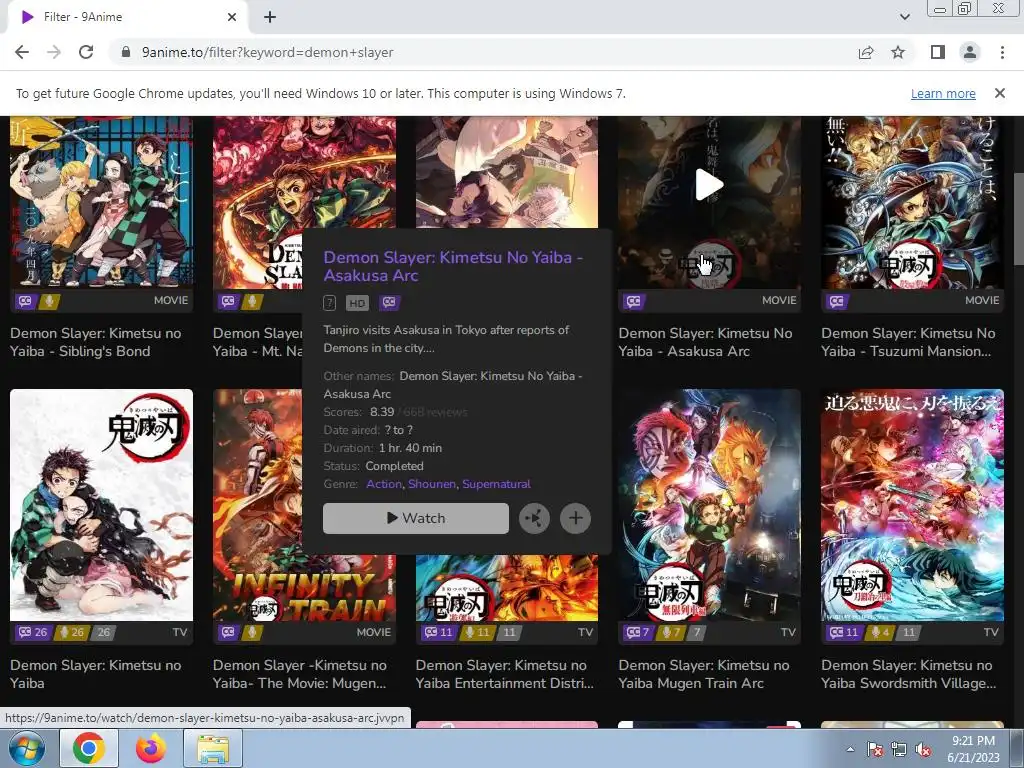The width and height of the screenshot is (1024, 768).
Task: Open the Tsuzumi Mansion poster thumbnail
Action: coord(912,201)
